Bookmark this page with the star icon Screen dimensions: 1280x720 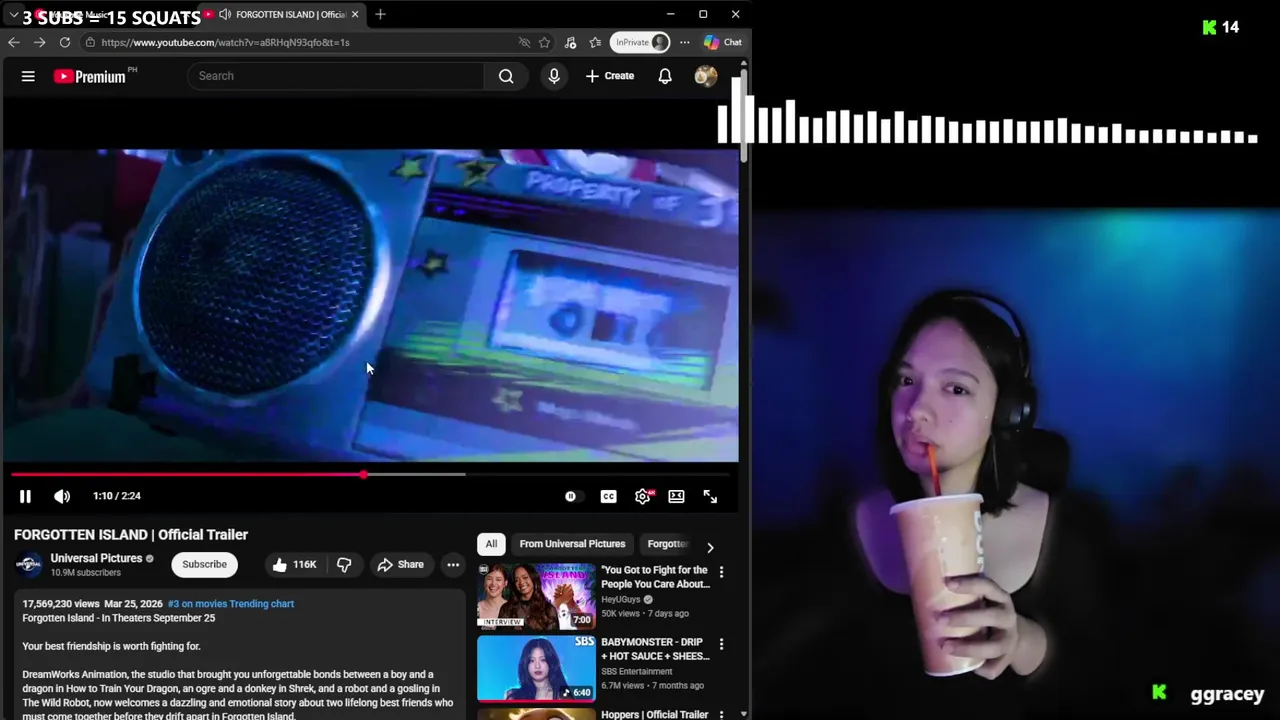click(544, 42)
